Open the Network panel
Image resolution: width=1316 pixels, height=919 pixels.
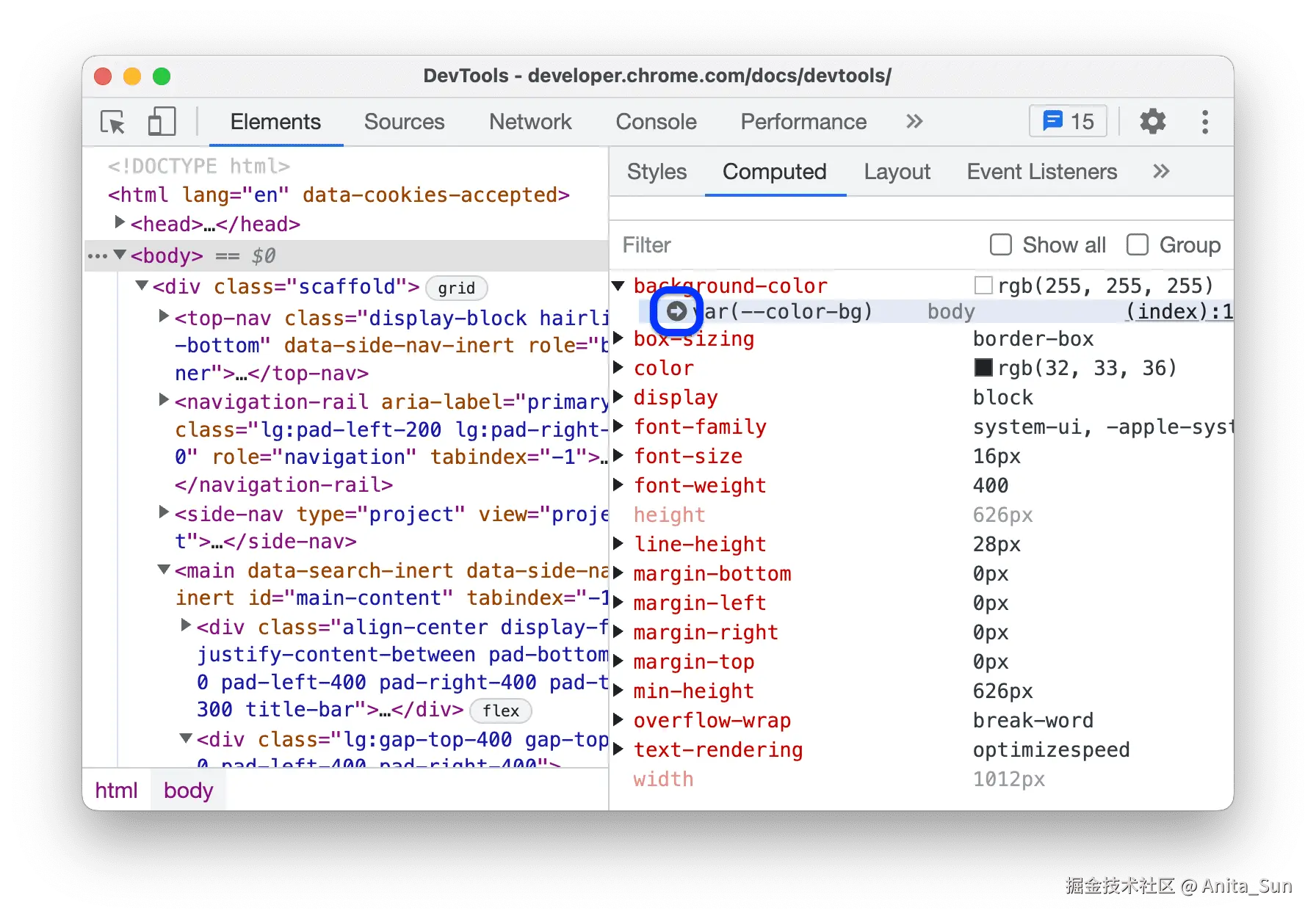pos(530,122)
